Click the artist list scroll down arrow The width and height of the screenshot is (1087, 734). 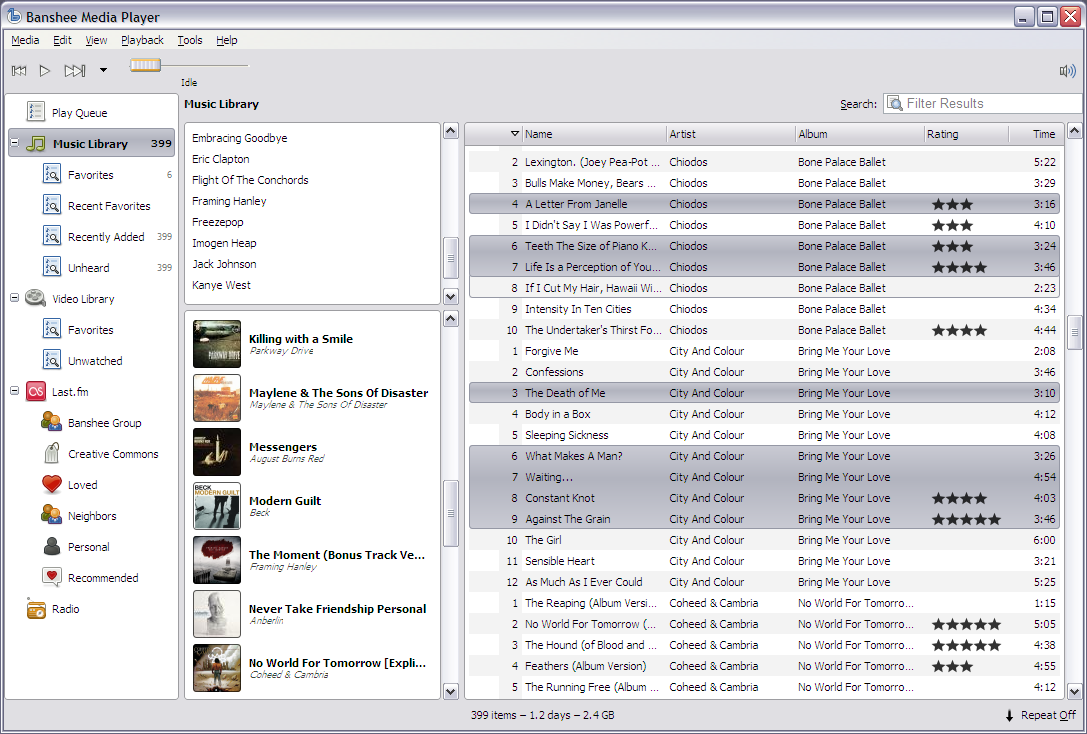(451, 297)
